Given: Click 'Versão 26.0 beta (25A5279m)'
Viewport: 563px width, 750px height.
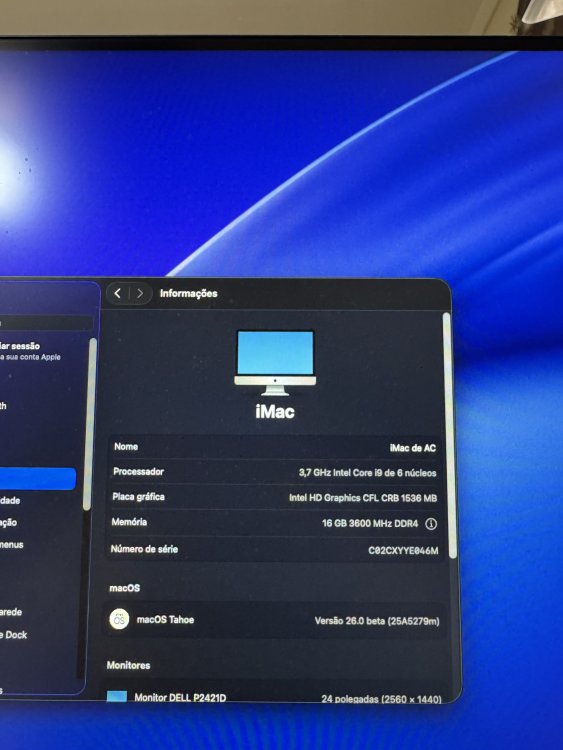Looking at the screenshot, I should click(x=377, y=621).
